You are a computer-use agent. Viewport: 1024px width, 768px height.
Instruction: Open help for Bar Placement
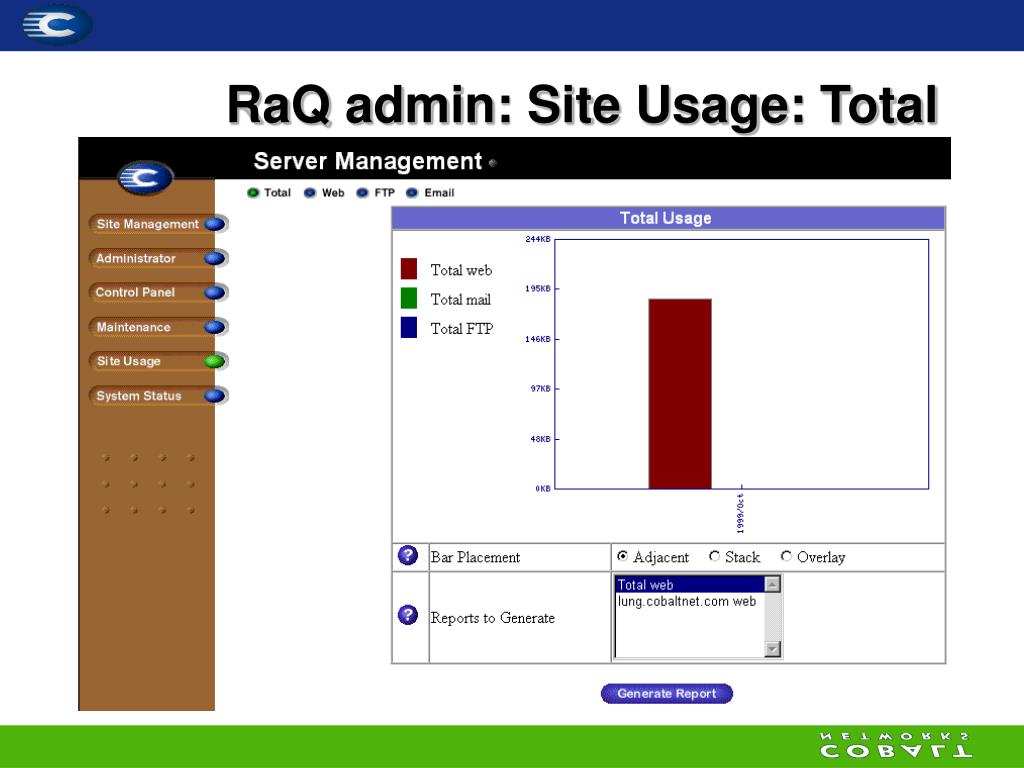tap(408, 556)
